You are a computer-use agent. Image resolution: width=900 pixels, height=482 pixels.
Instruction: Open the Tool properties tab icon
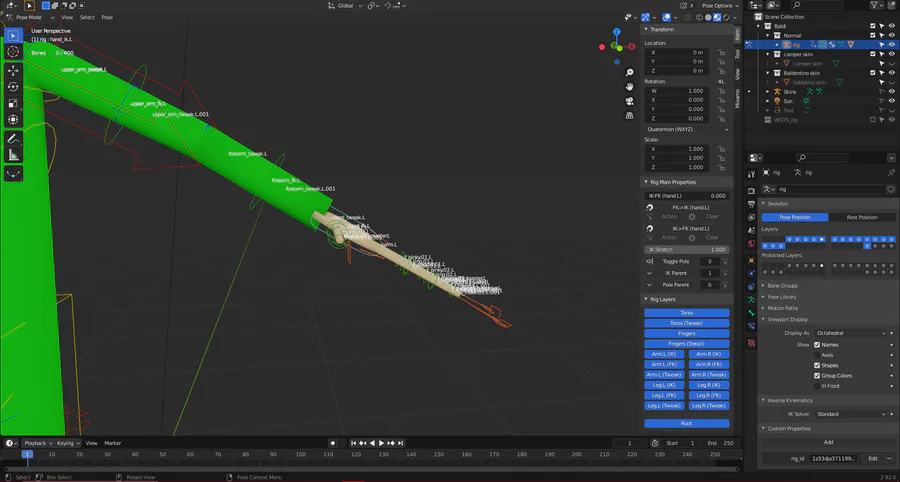click(751, 172)
